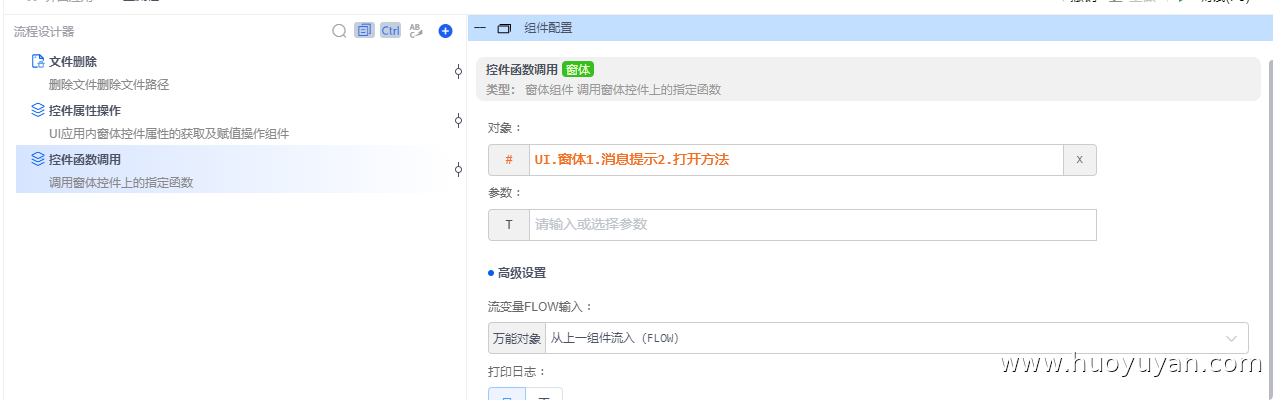Viewport: 1273px width, 400px height.
Task: Toggle the 高级设置 section header
Action: [517, 273]
